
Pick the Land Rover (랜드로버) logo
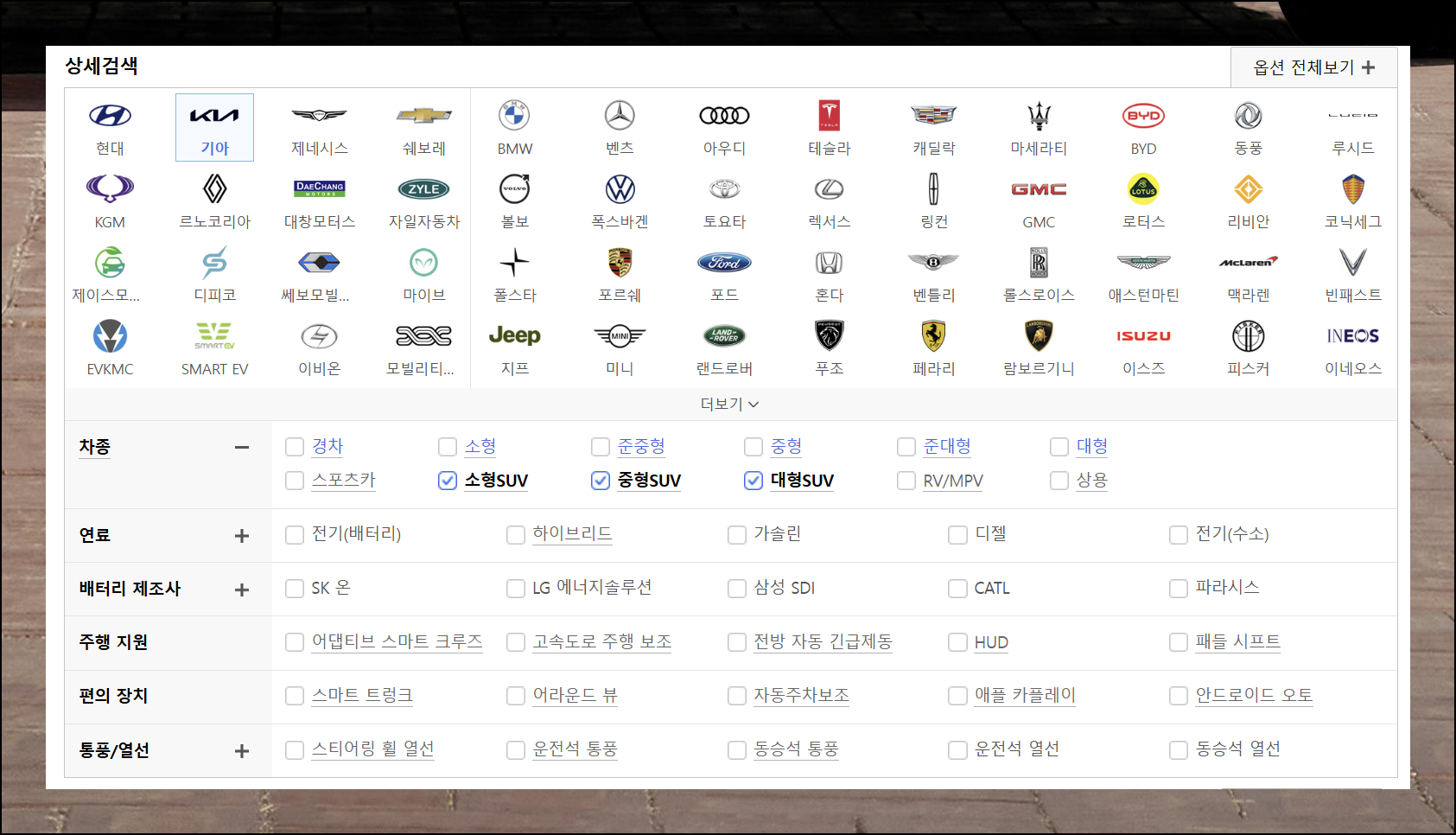[x=724, y=335]
